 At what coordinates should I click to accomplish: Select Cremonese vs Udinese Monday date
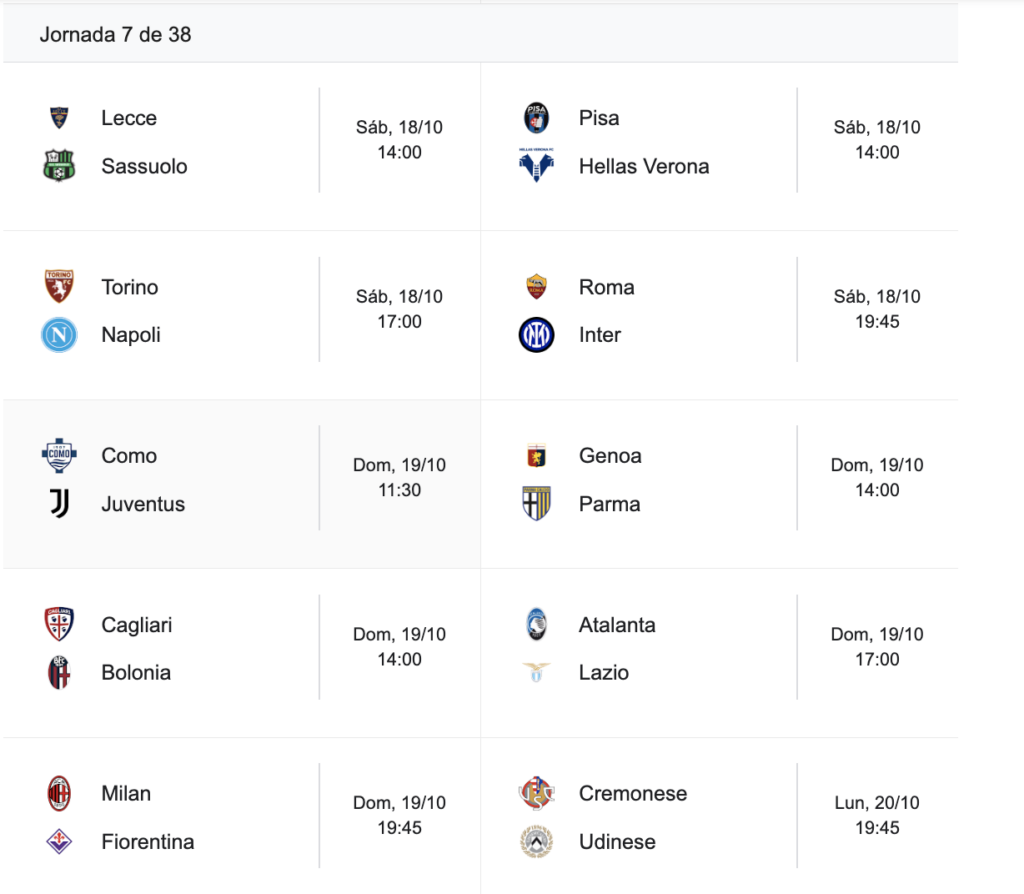tap(877, 803)
